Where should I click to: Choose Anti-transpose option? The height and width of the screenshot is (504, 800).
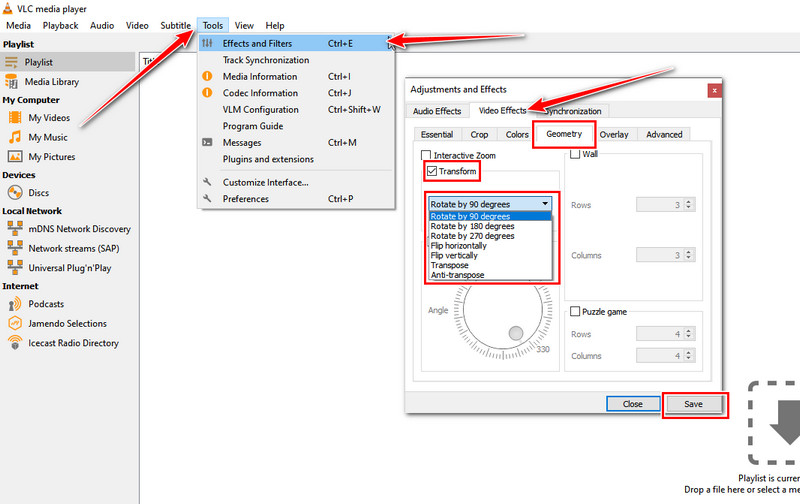pyautogui.click(x=490, y=274)
